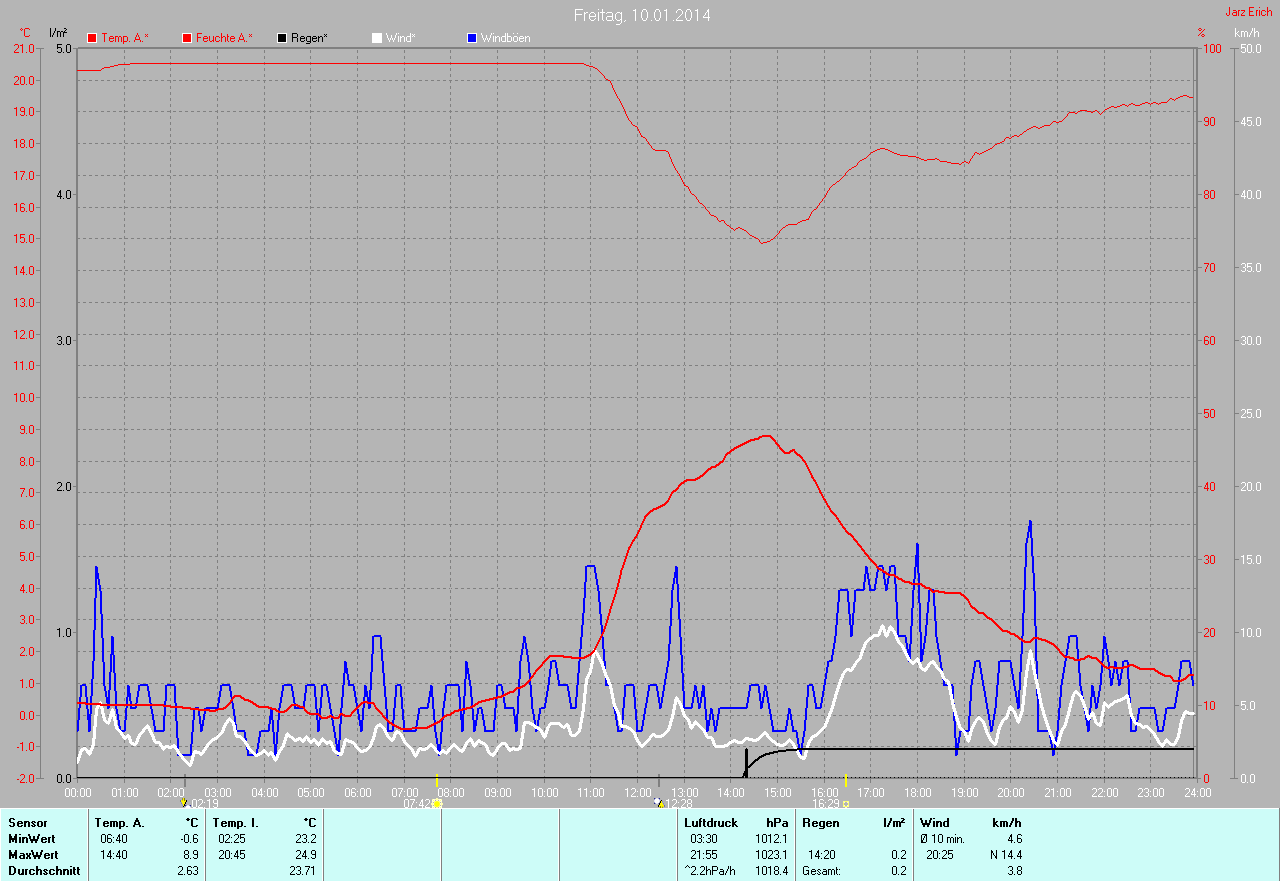
Task: Select the 'Feuchte A.*' legend label
Action: pyautogui.click(x=224, y=38)
